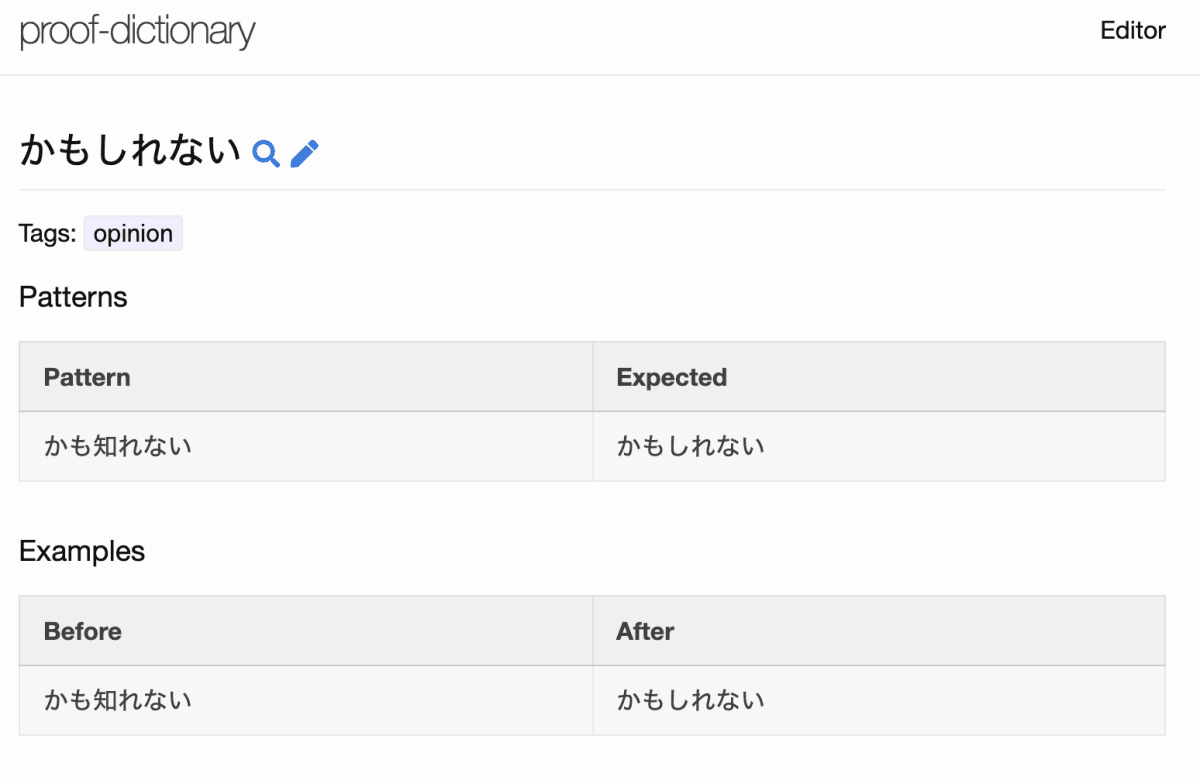The height and width of the screenshot is (784, 1200).
Task: Click the Patterns section heading
Action: point(73,297)
